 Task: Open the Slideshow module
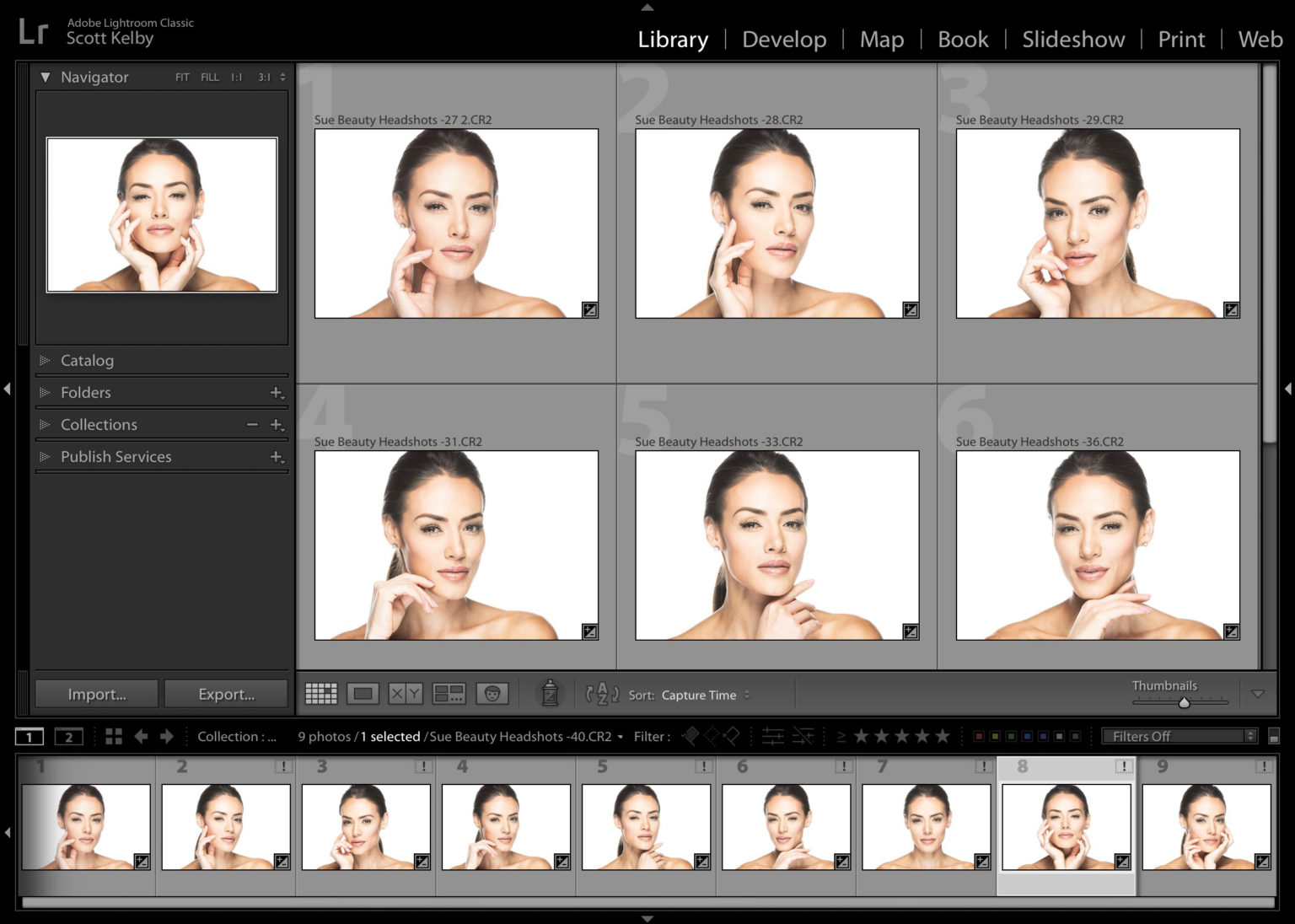tap(1072, 39)
